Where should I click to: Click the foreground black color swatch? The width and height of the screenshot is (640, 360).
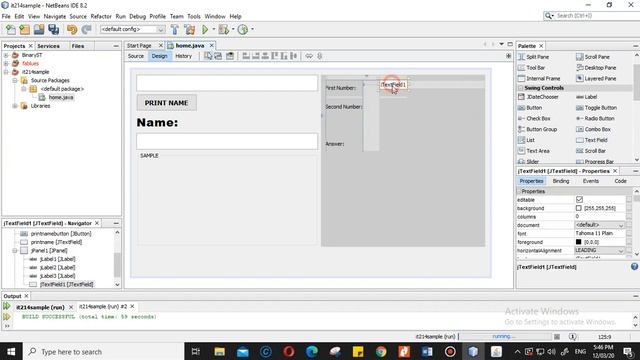click(x=578, y=242)
